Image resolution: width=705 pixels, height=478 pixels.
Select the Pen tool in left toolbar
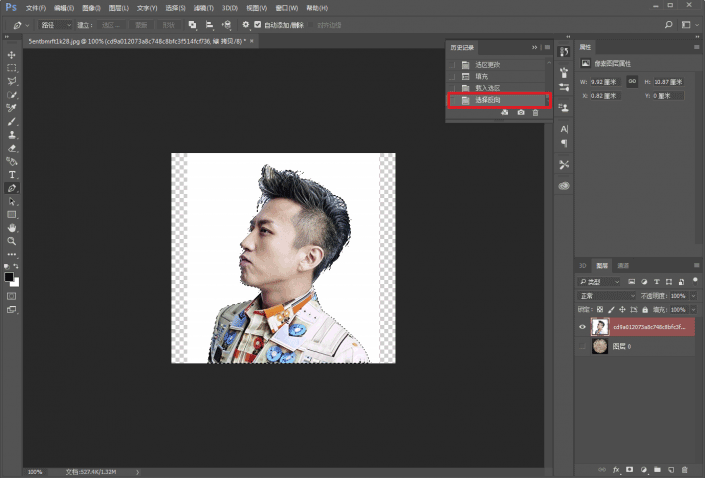pos(12,188)
